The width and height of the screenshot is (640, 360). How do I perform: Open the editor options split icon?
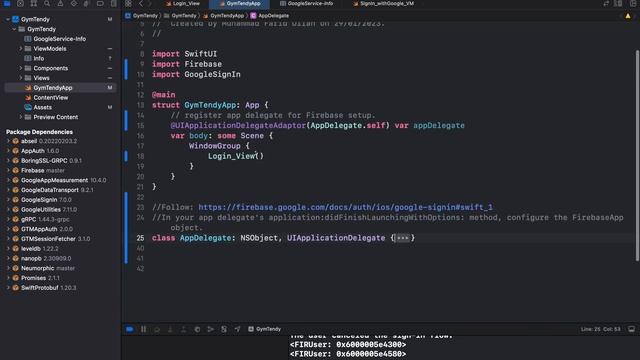click(x=618, y=3)
